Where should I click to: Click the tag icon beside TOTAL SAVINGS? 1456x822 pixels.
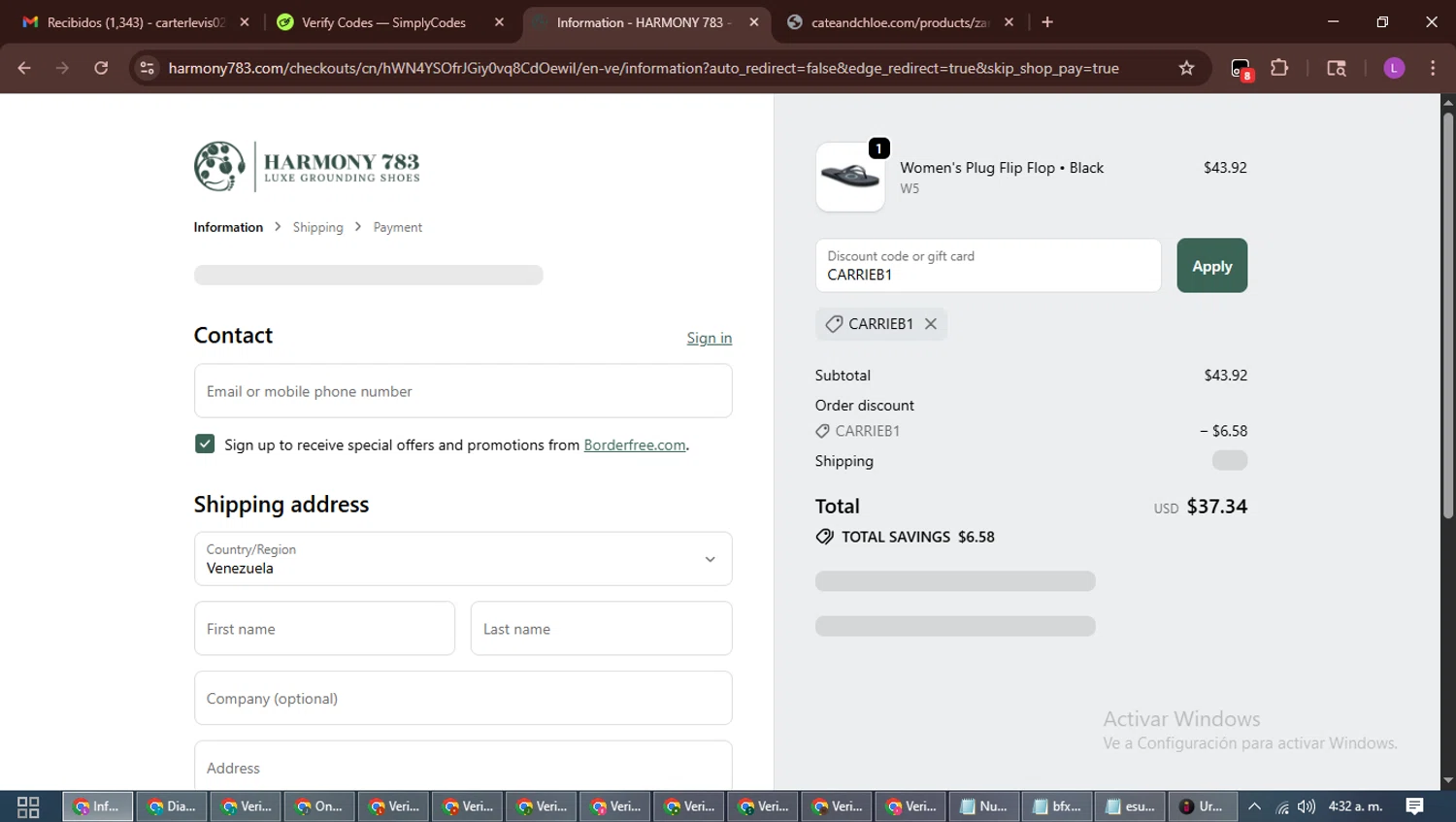coord(825,537)
